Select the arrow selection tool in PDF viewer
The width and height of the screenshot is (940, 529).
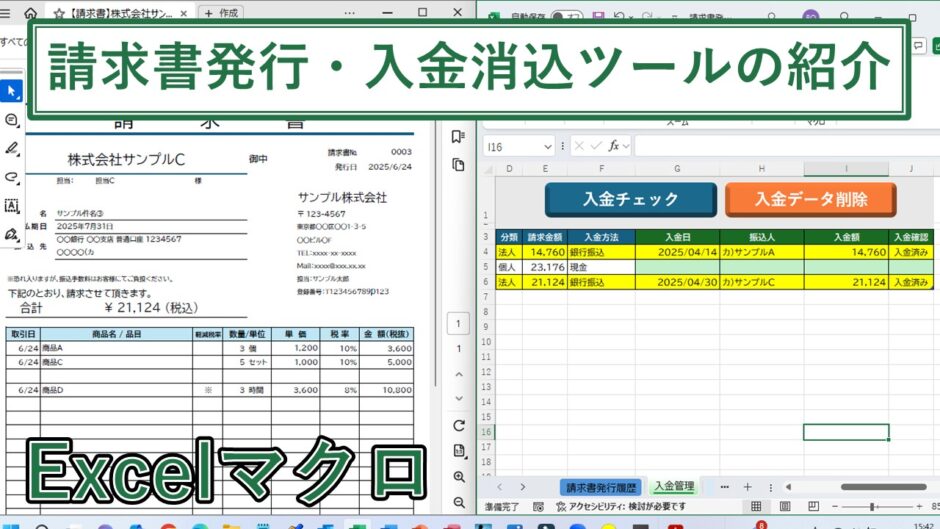[11, 91]
